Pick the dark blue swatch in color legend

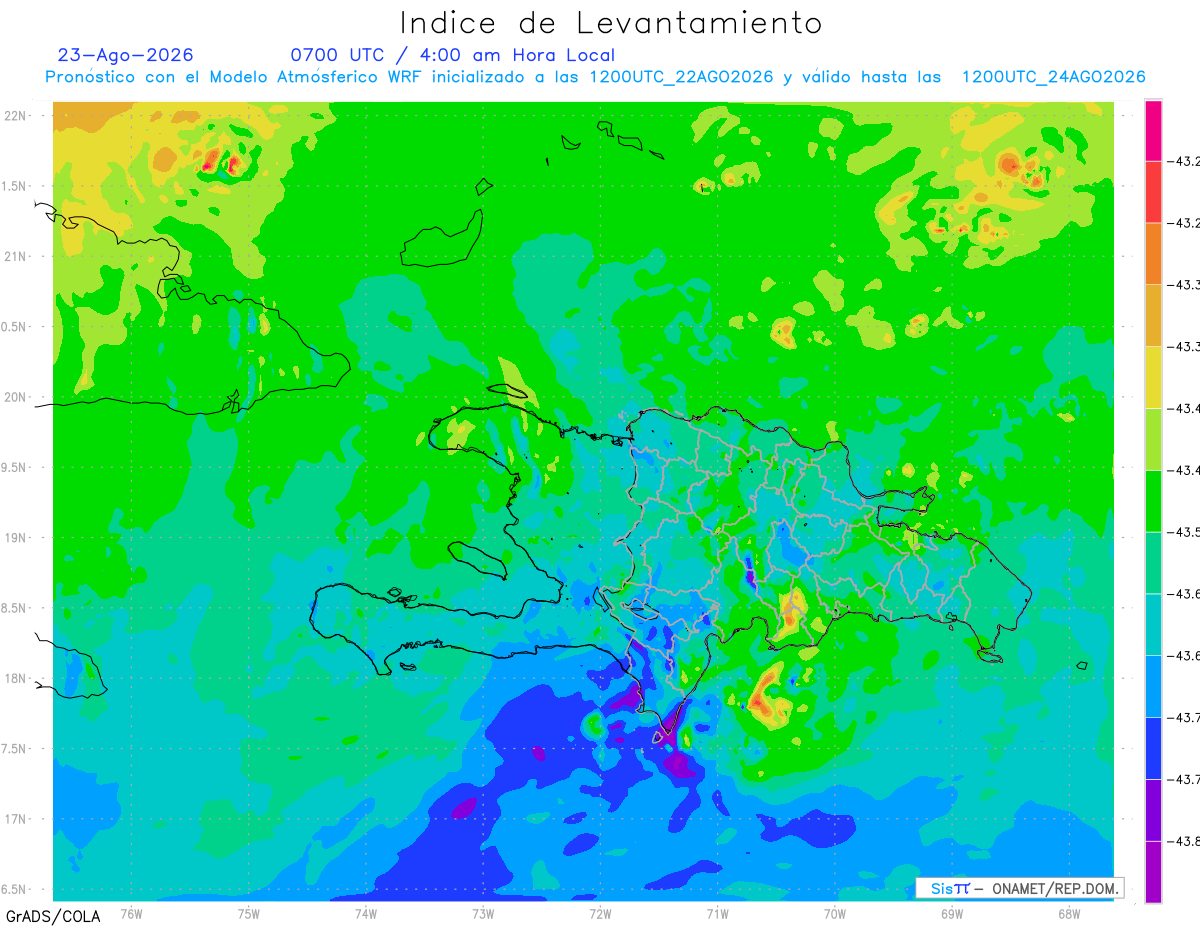click(x=1153, y=748)
